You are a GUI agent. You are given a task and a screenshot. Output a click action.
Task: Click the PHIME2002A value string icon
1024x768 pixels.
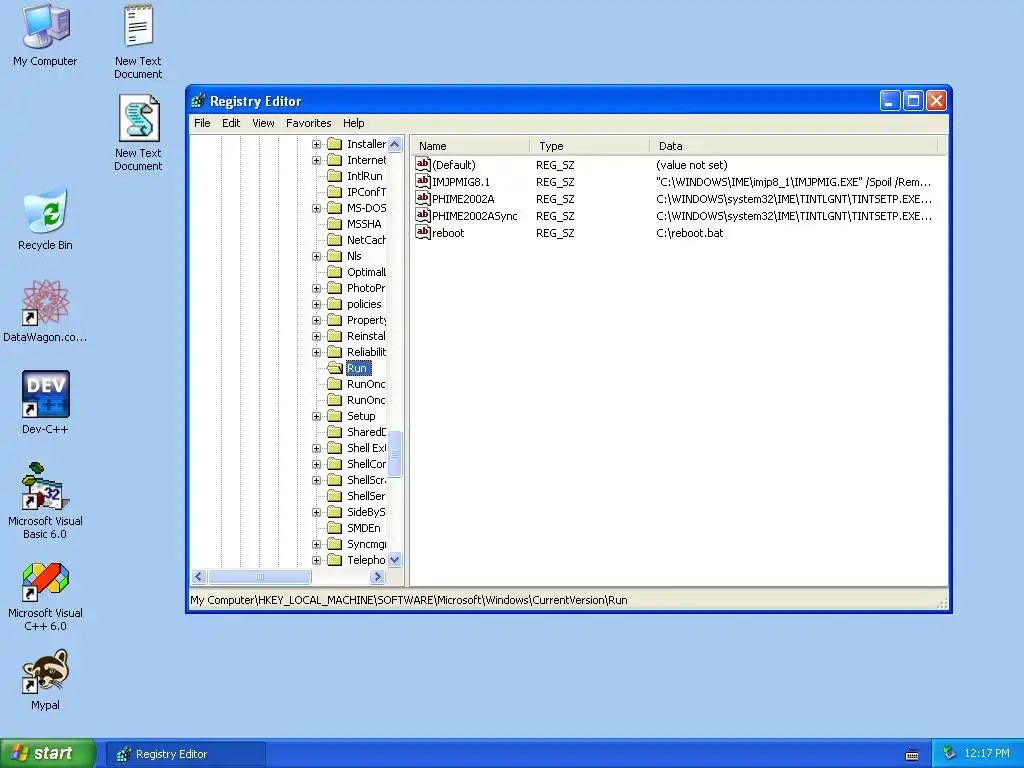pos(423,199)
